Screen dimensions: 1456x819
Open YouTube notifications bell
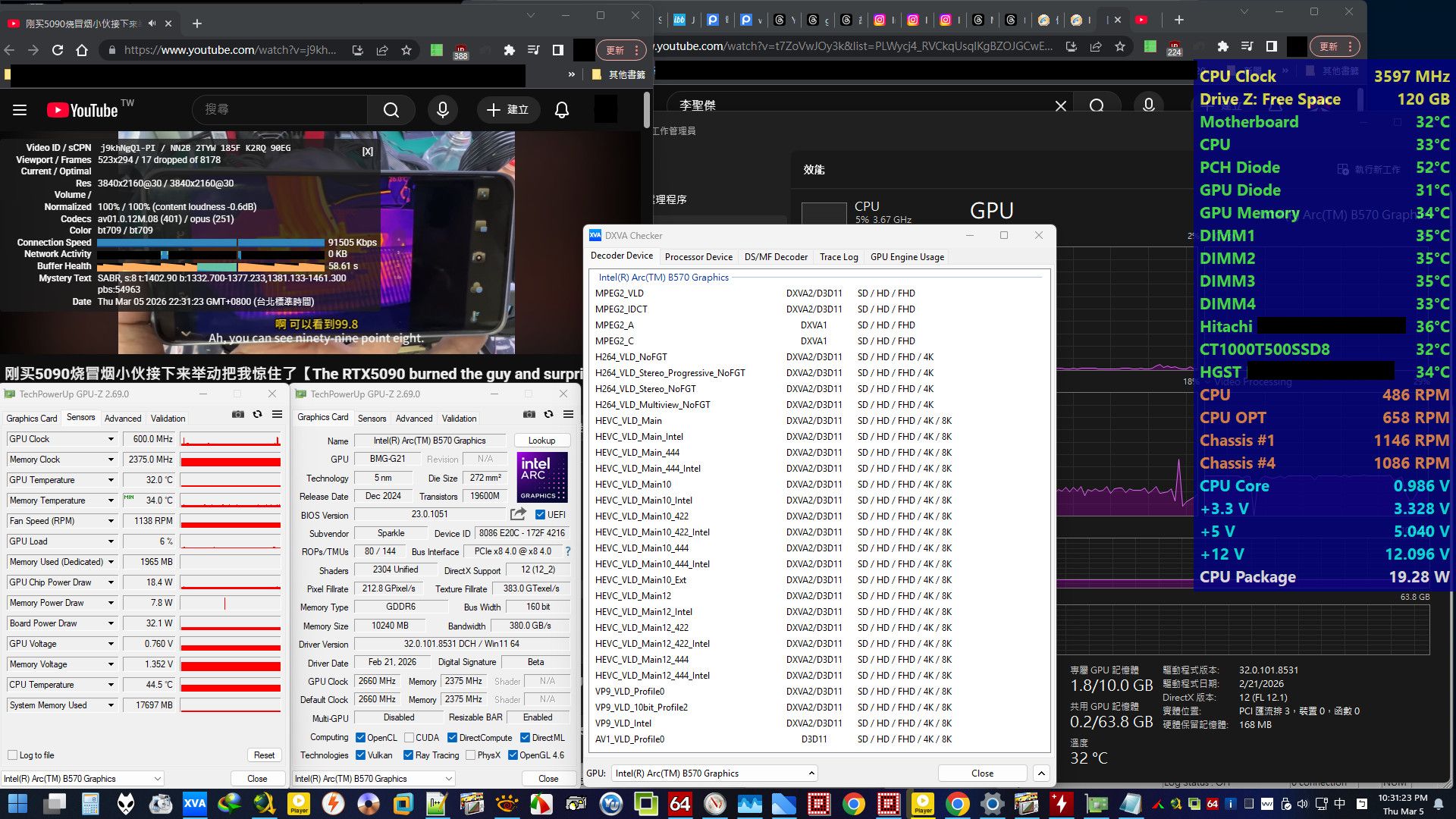562,110
